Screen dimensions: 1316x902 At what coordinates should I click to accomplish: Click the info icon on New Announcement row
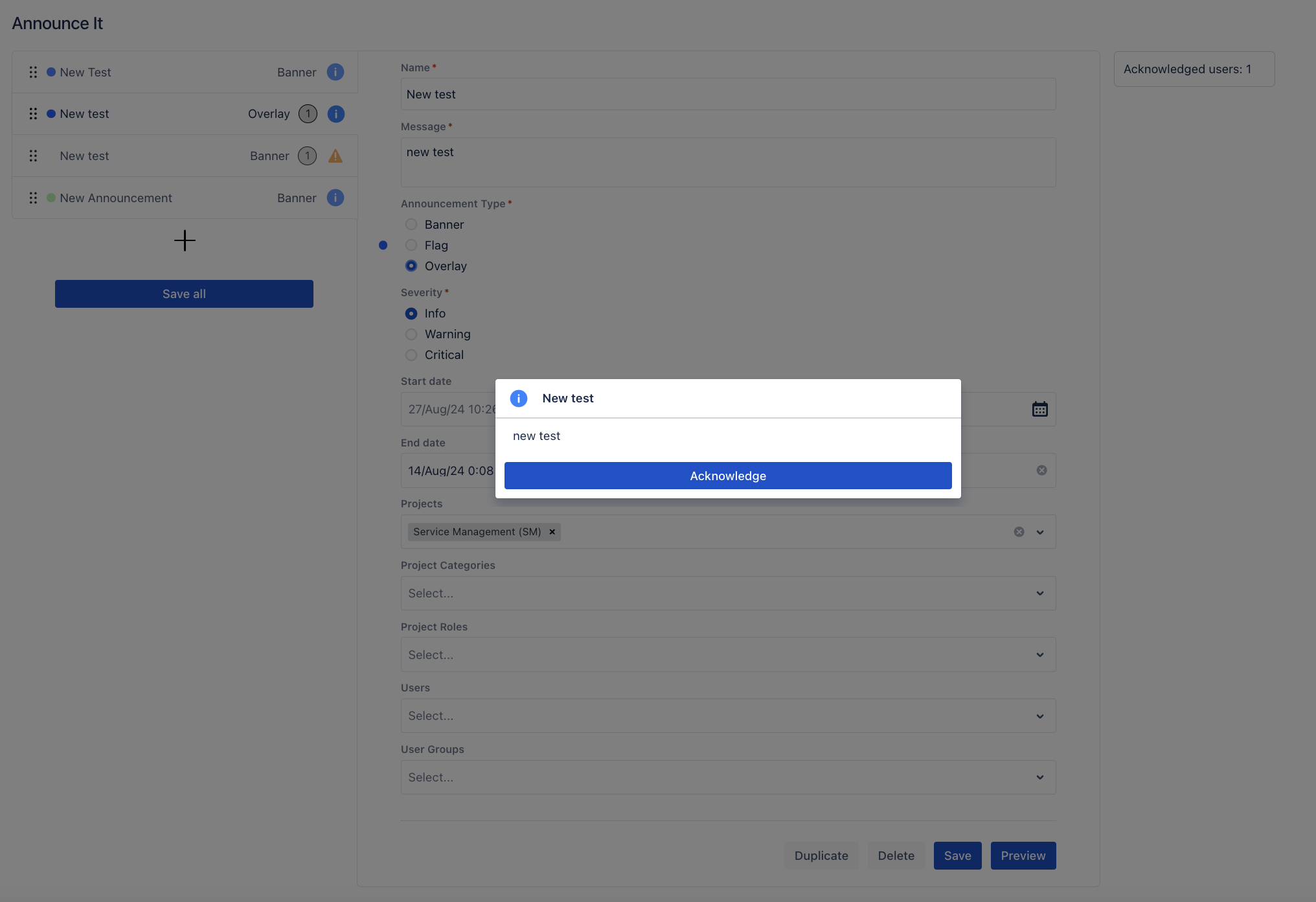[x=335, y=198]
